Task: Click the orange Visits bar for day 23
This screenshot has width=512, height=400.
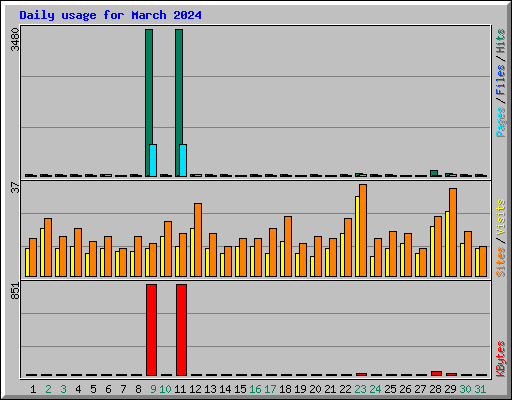Action: [x=363, y=230]
